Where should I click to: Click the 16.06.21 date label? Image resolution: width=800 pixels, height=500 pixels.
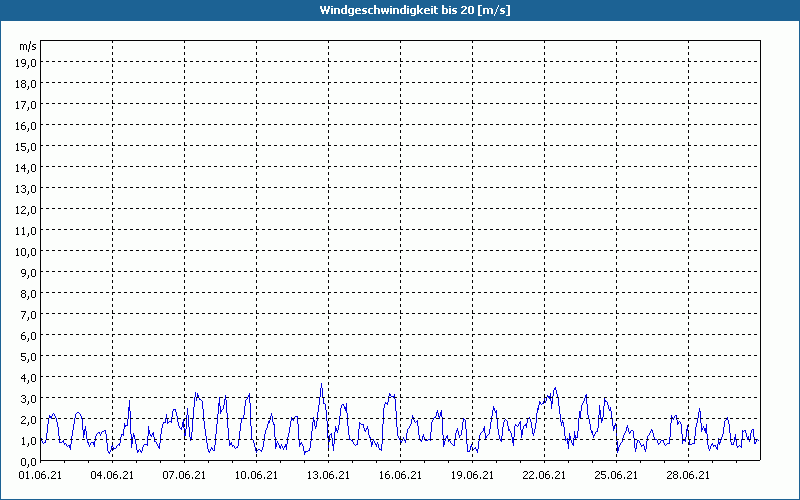400,475
